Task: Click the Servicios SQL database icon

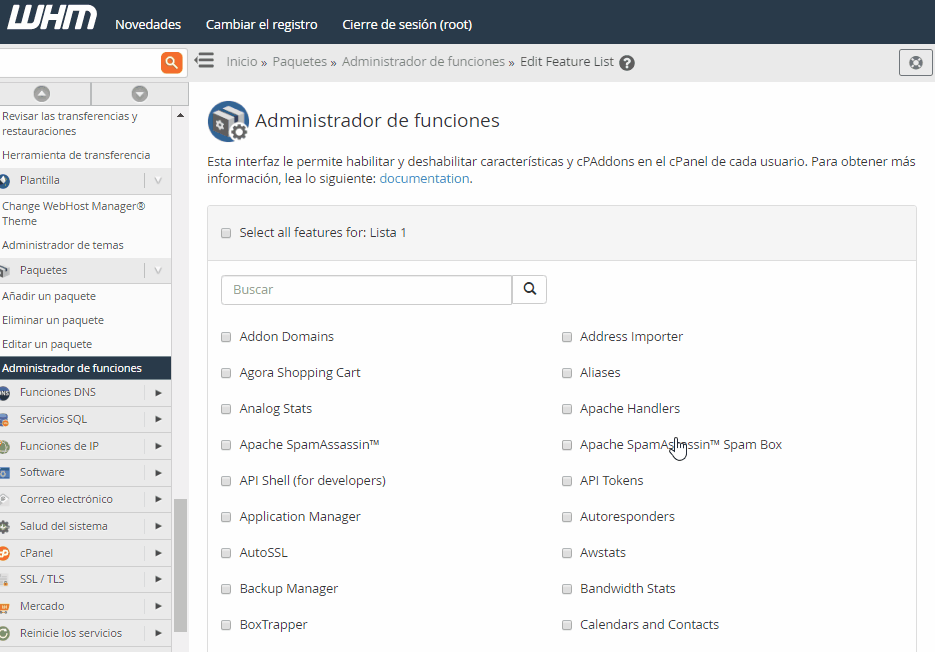Action: tap(5, 420)
